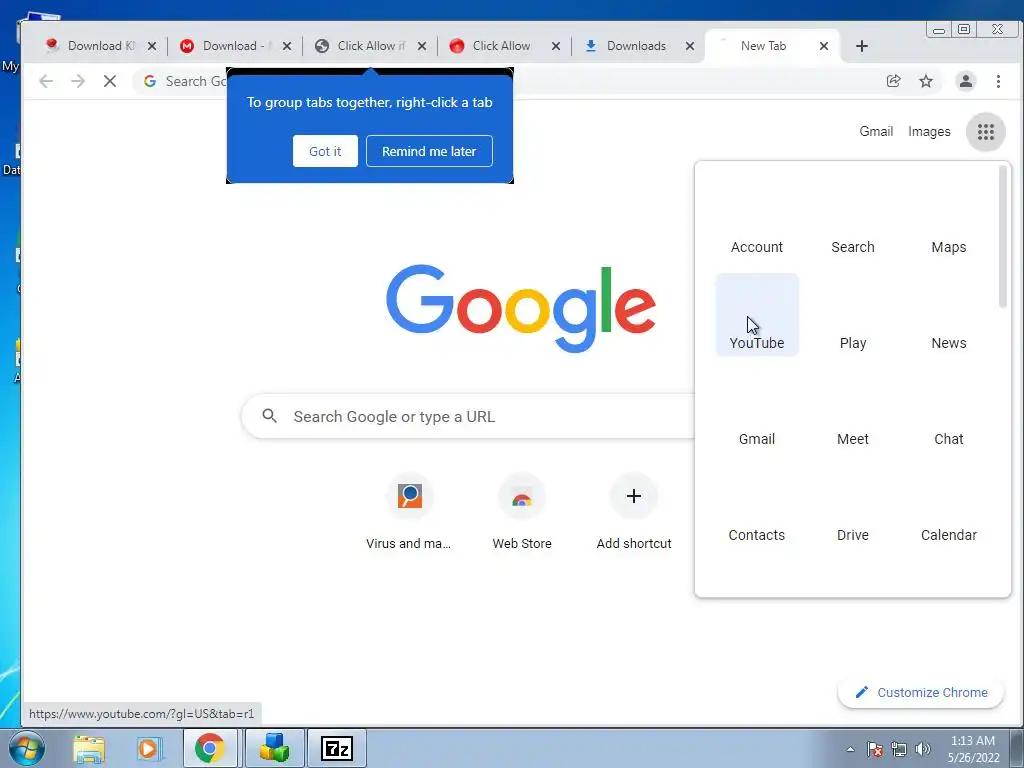1024x768 pixels.
Task: Click Customize Chrome button
Action: pyautogui.click(x=921, y=692)
